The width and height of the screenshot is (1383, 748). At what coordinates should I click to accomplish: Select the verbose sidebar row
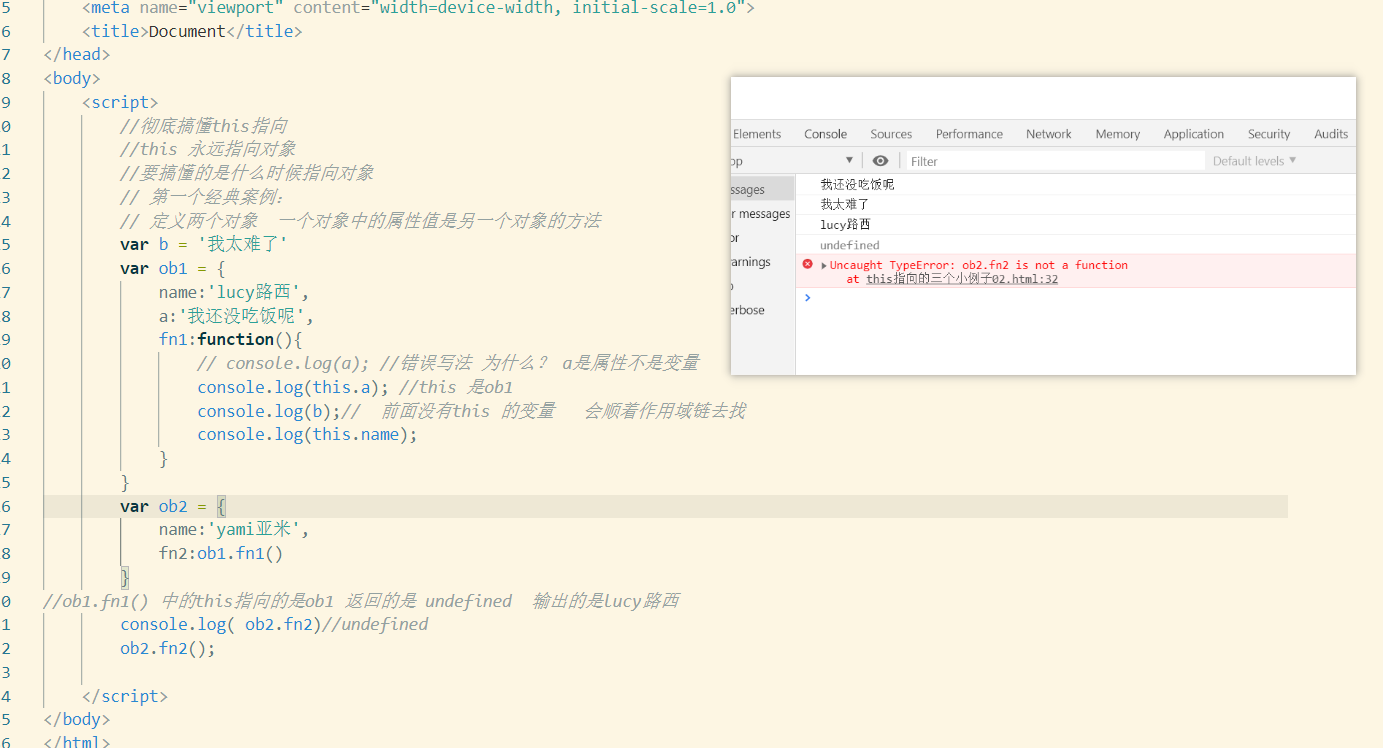pyautogui.click(x=763, y=310)
